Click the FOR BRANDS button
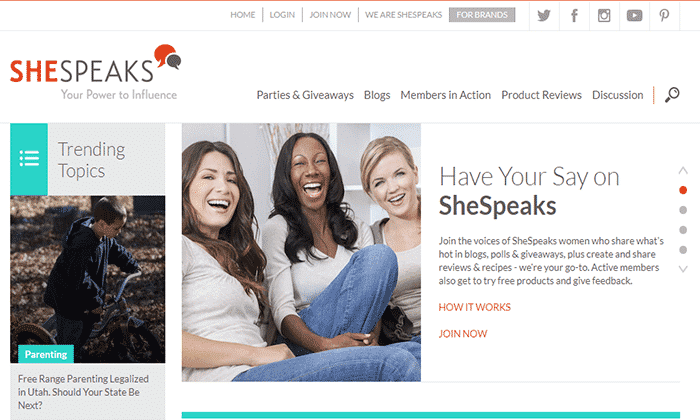Screen dimensions: 700x420 tap(482, 15)
